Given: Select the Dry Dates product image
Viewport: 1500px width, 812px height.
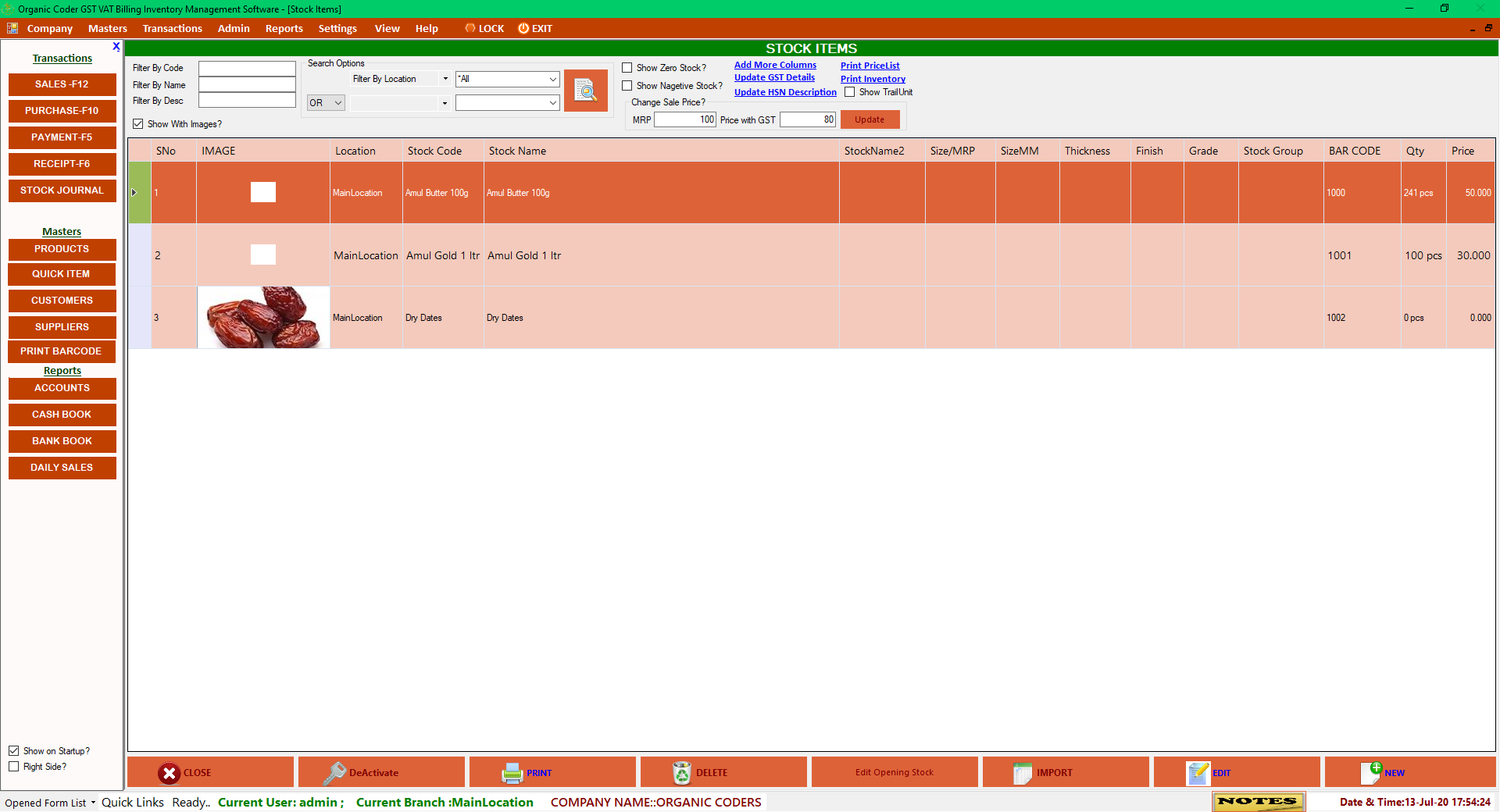Looking at the screenshot, I should tap(263, 317).
